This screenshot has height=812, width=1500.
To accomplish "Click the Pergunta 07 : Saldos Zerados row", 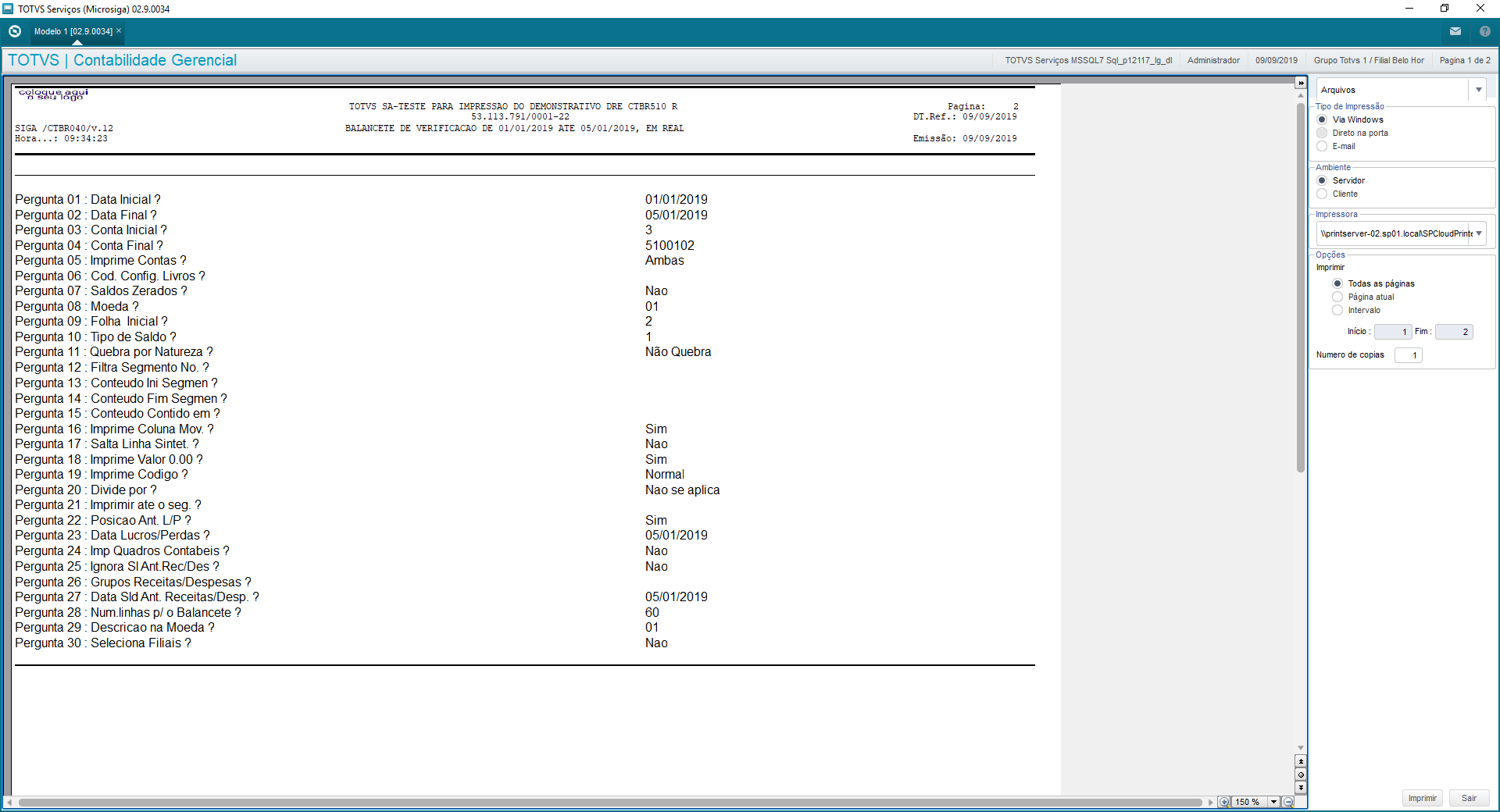I will coord(101,291).
